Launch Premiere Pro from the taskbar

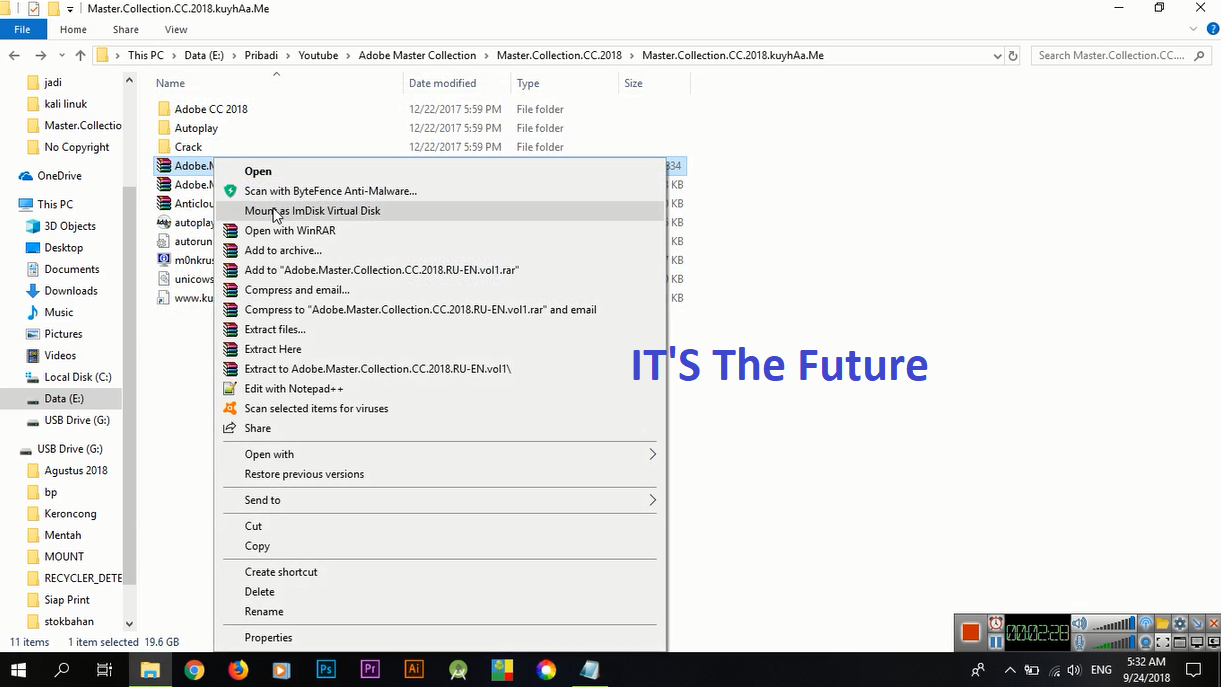370,670
